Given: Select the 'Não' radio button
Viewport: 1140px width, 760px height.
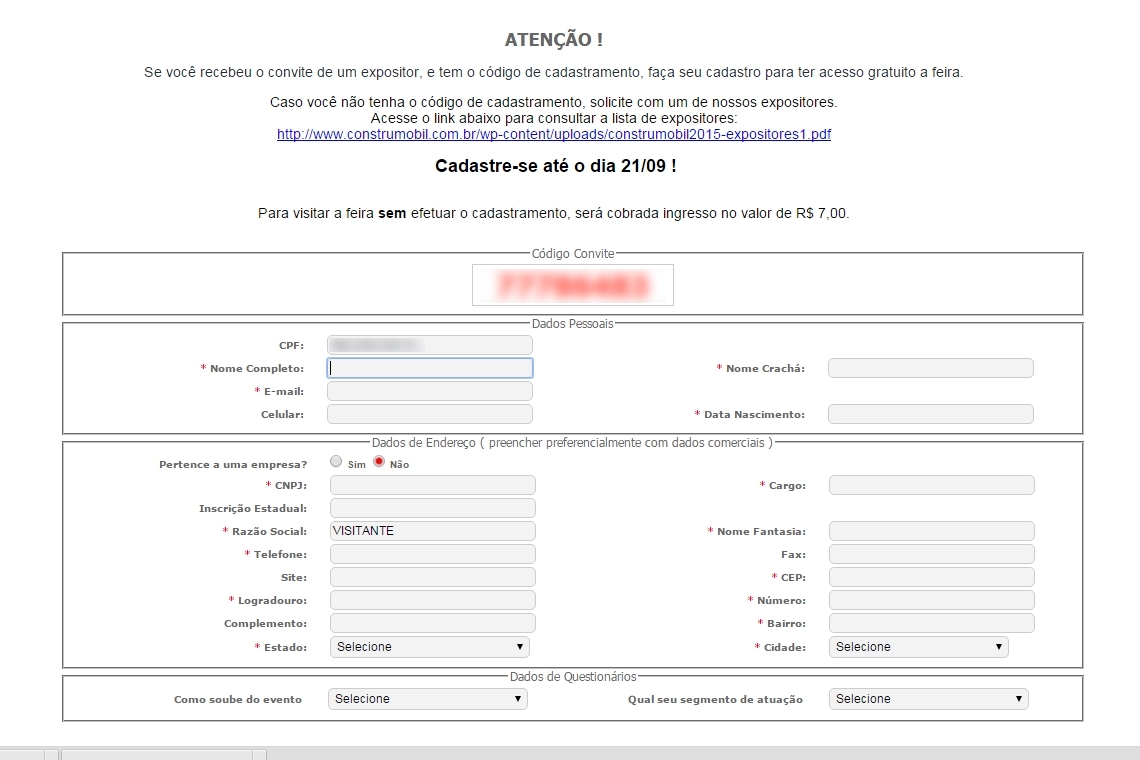Looking at the screenshot, I should pyautogui.click(x=379, y=462).
